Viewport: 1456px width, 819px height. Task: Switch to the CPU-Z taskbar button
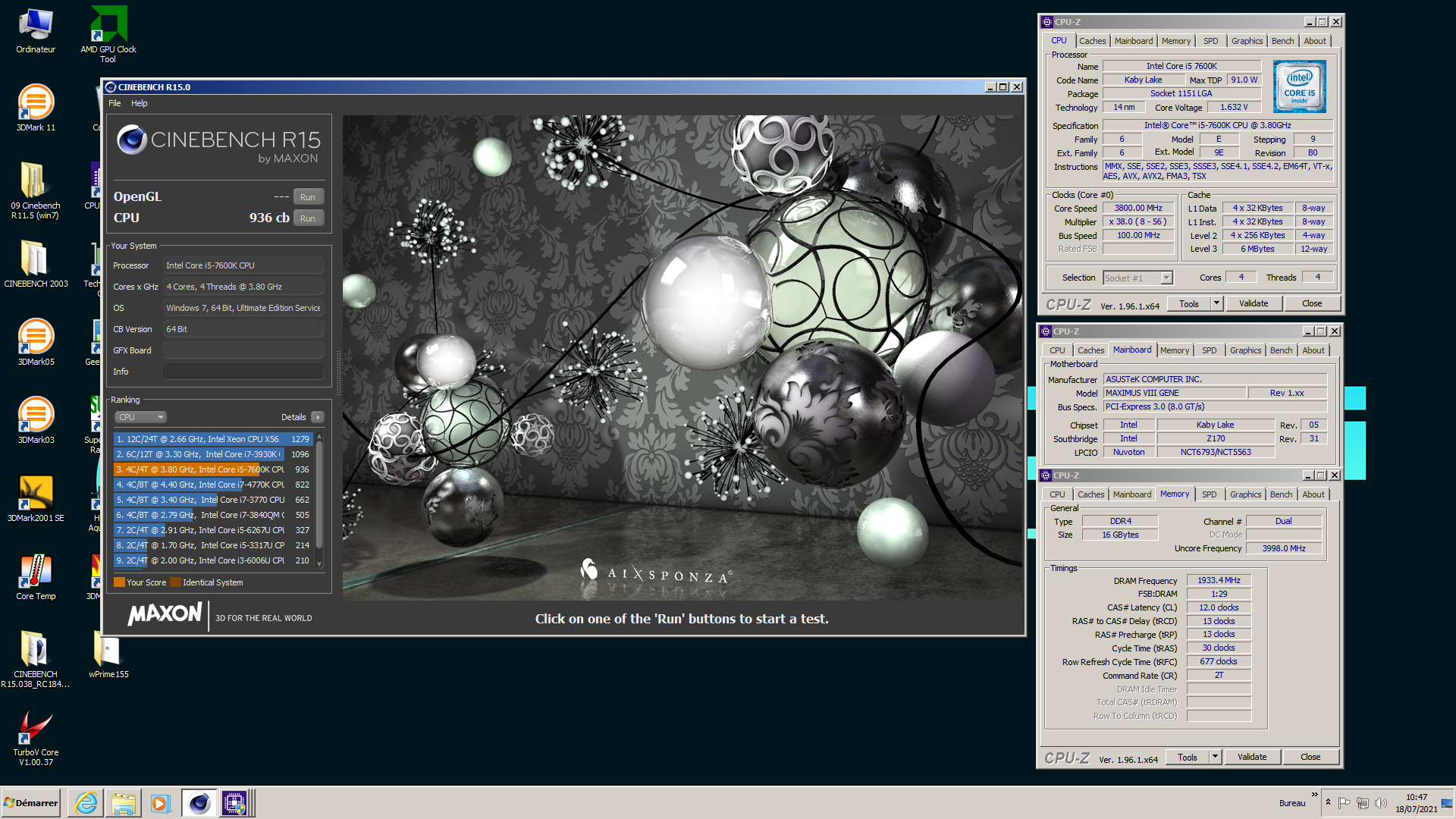tap(234, 802)
